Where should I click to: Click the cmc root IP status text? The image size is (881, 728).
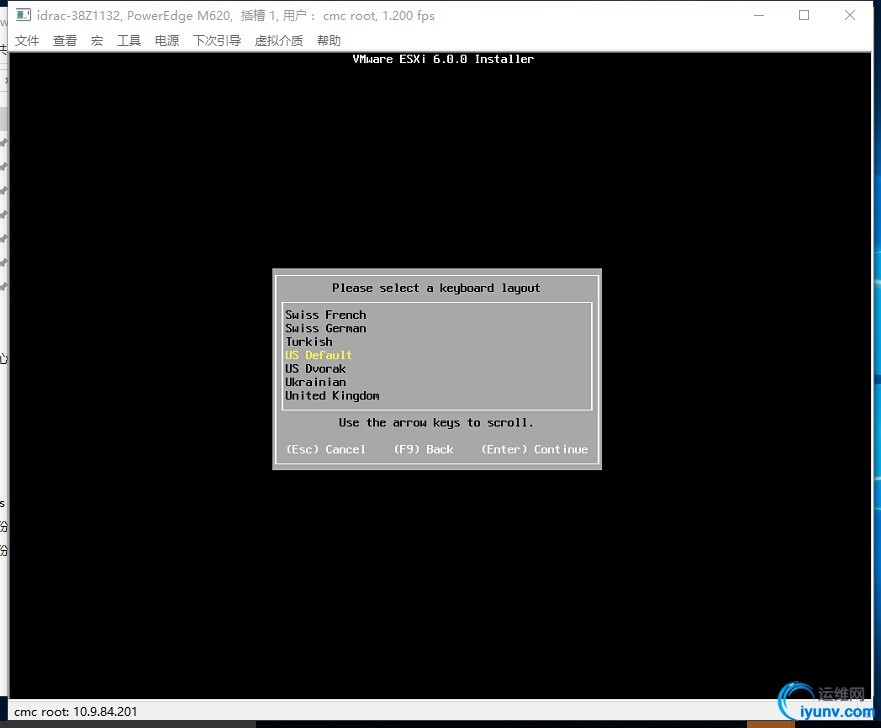(75, 712)
